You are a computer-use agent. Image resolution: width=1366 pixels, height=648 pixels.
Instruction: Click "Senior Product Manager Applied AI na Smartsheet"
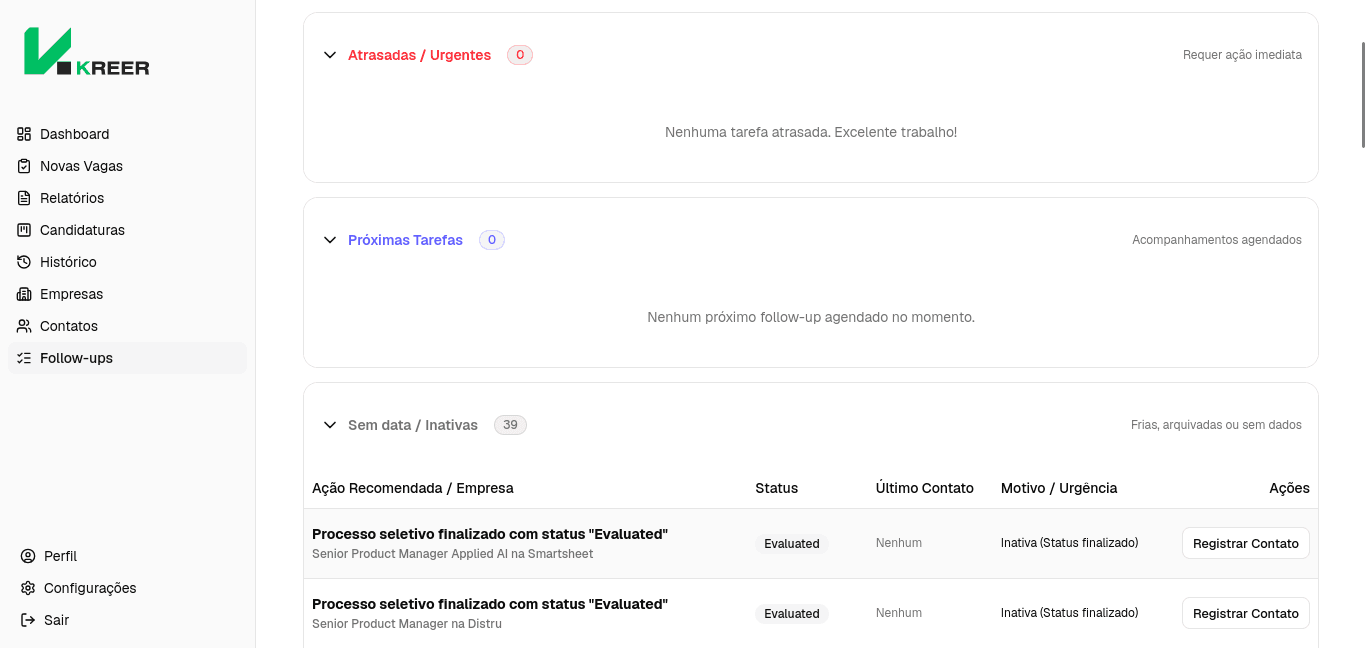pos(453,554)
